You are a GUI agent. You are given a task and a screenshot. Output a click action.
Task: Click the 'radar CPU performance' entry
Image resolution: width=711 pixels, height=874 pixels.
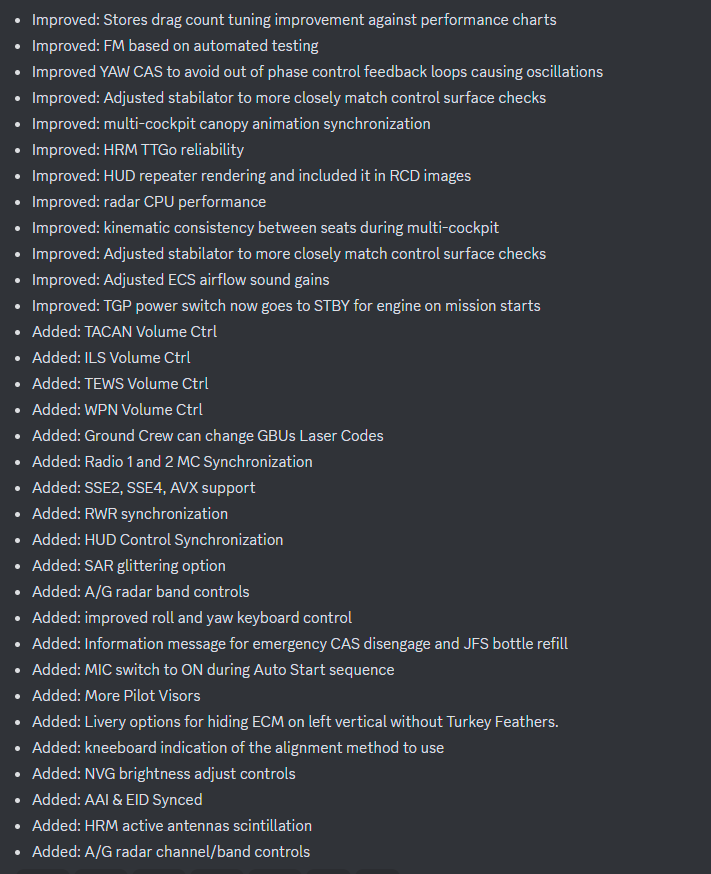[149, 202]
